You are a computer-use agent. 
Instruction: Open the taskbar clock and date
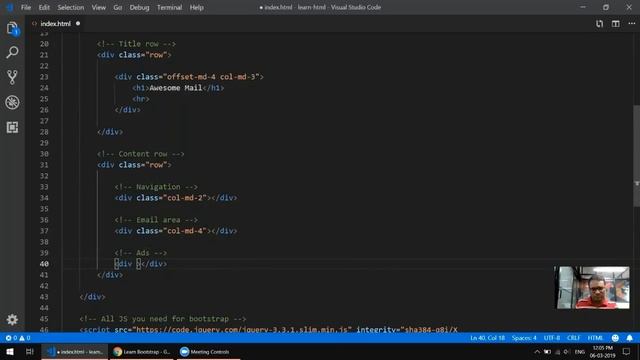tap(602, 351)
